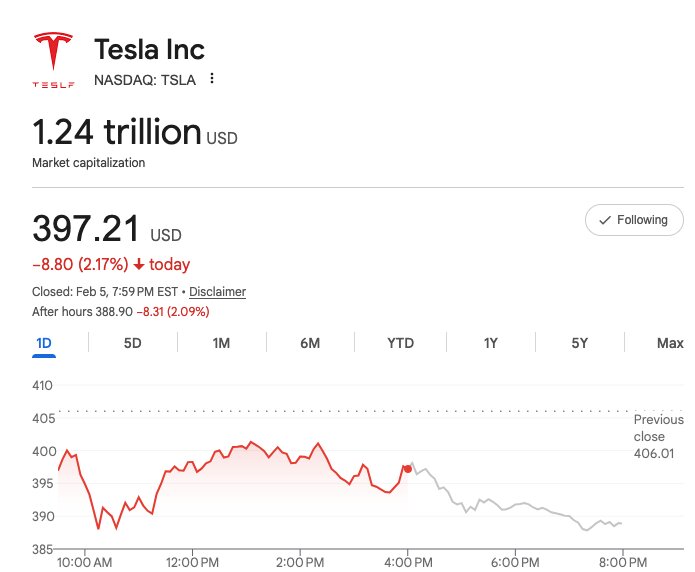Click the Previous close 406.01 label

click(x=657, y=436)
